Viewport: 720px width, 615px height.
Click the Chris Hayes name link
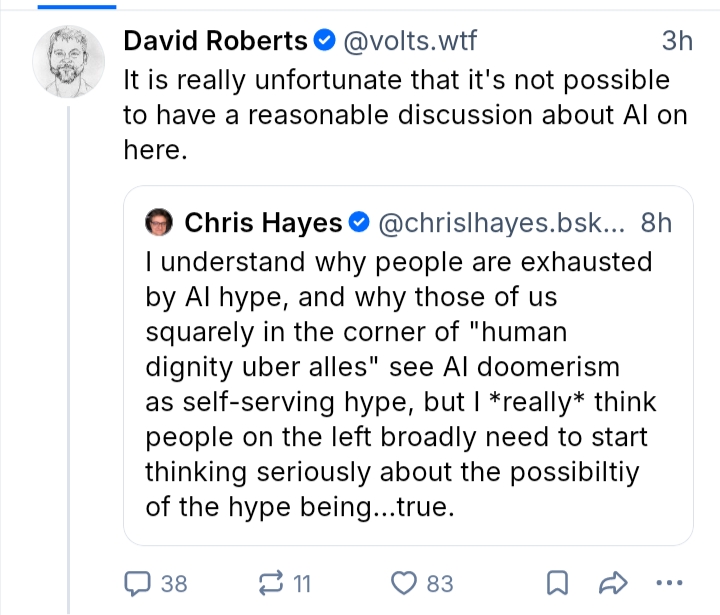click(263, 222)
